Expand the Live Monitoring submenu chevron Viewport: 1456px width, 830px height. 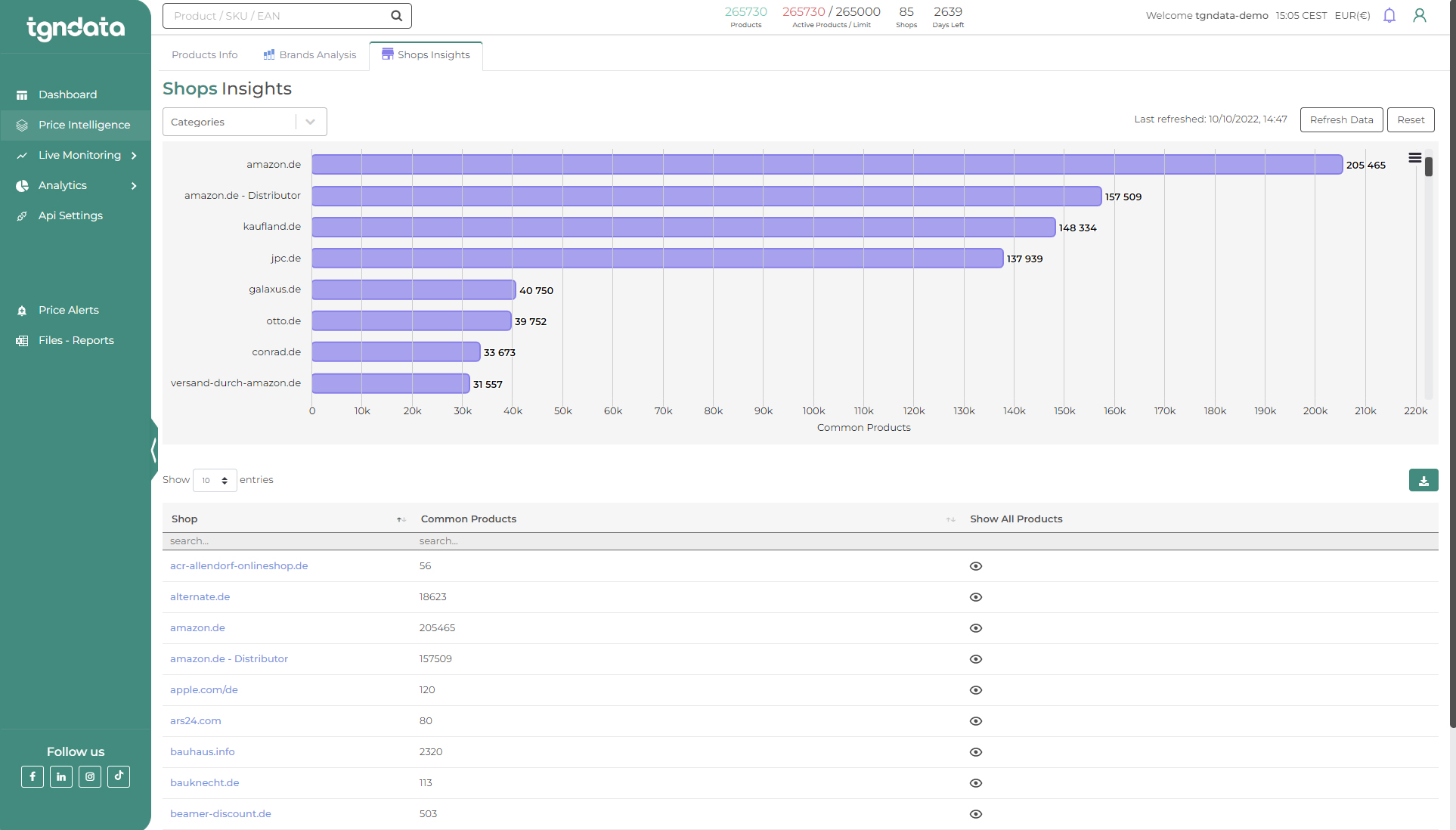tap(134, 156)
